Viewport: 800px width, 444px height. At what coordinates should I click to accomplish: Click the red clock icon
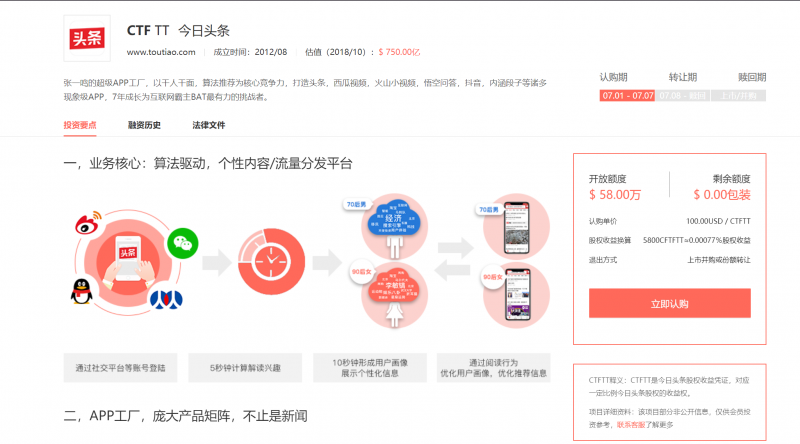(268, 265)
